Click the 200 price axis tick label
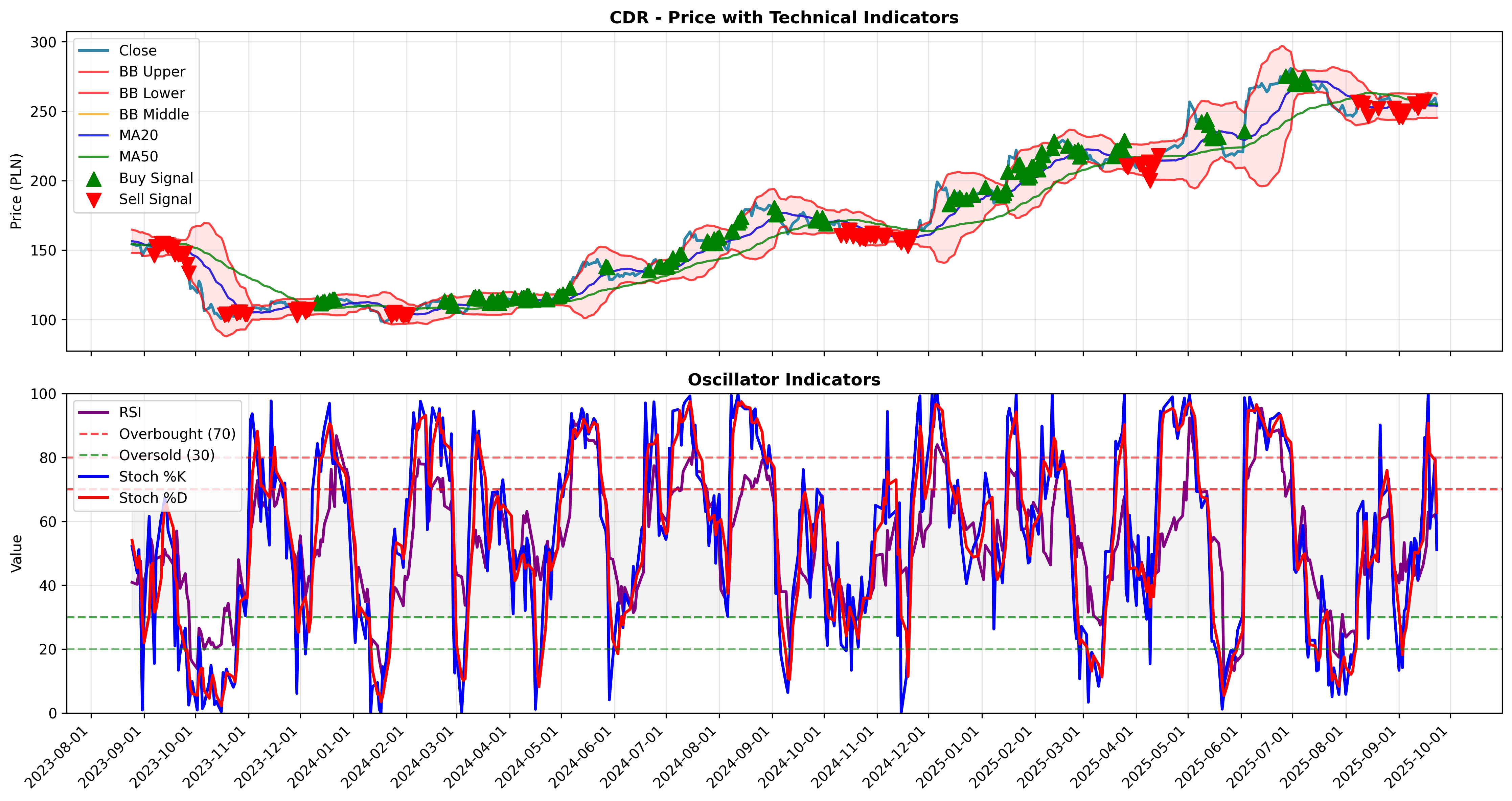Viewport: 1512px width, 801px height. [43, 181]
